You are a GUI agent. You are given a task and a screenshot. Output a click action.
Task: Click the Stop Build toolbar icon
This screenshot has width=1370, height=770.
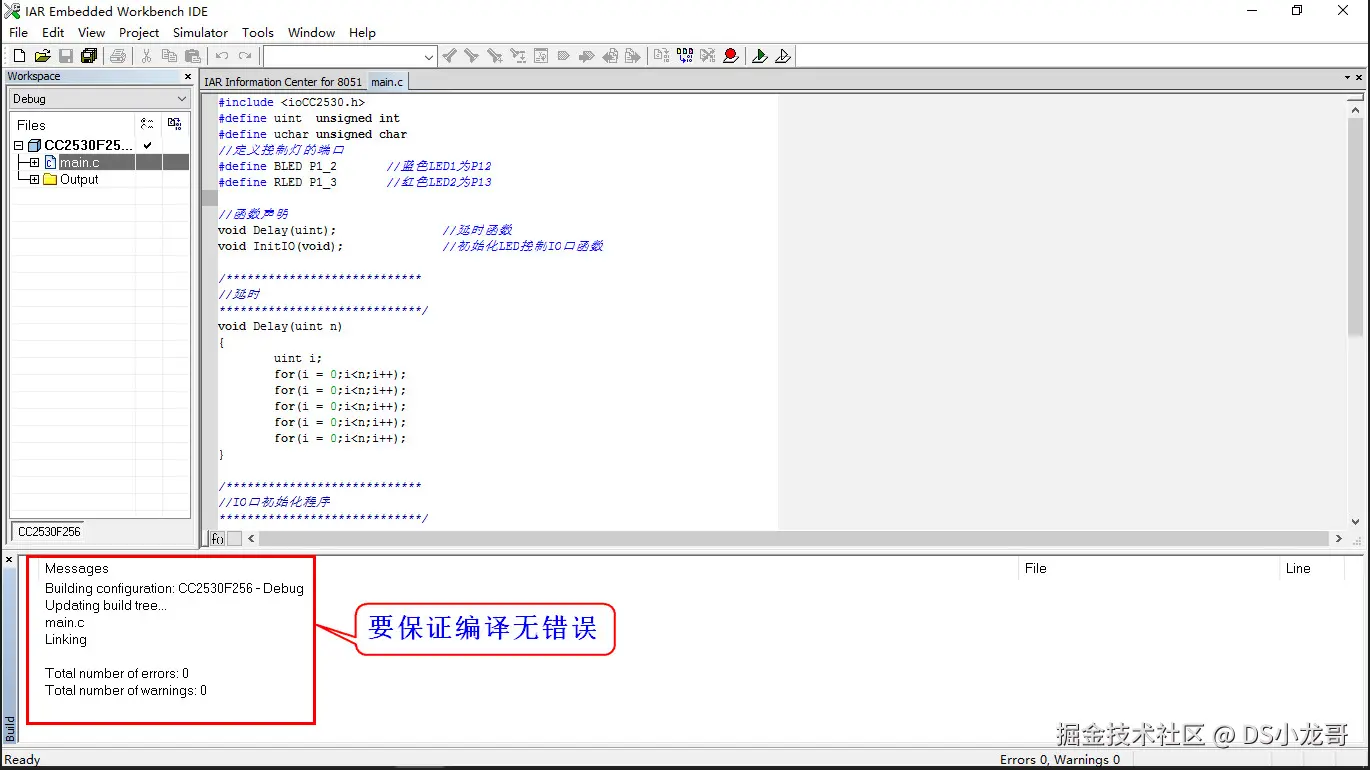pos(707,56)
